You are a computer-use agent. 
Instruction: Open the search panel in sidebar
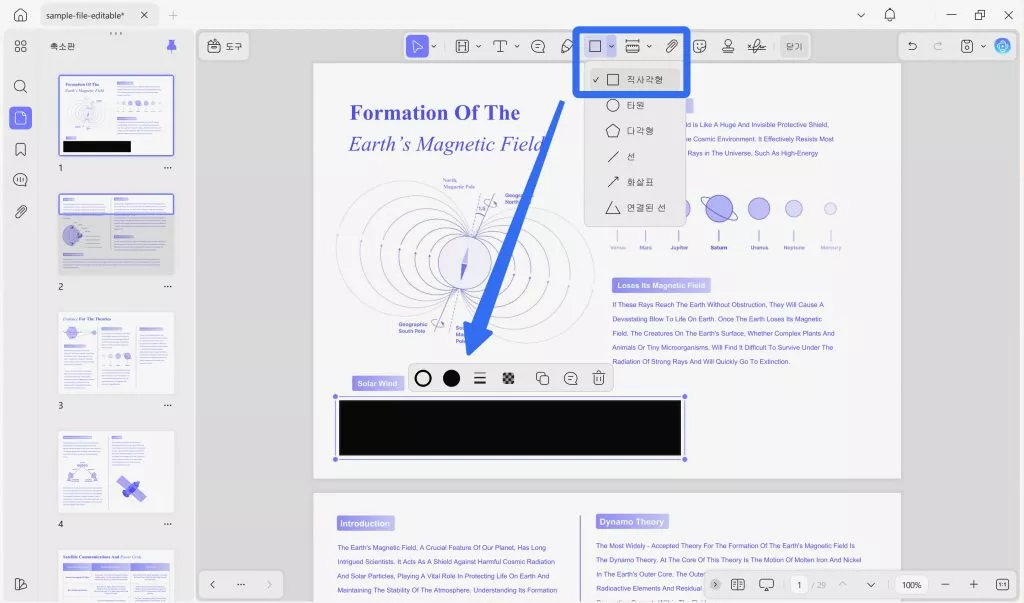[x=21, y=86]
